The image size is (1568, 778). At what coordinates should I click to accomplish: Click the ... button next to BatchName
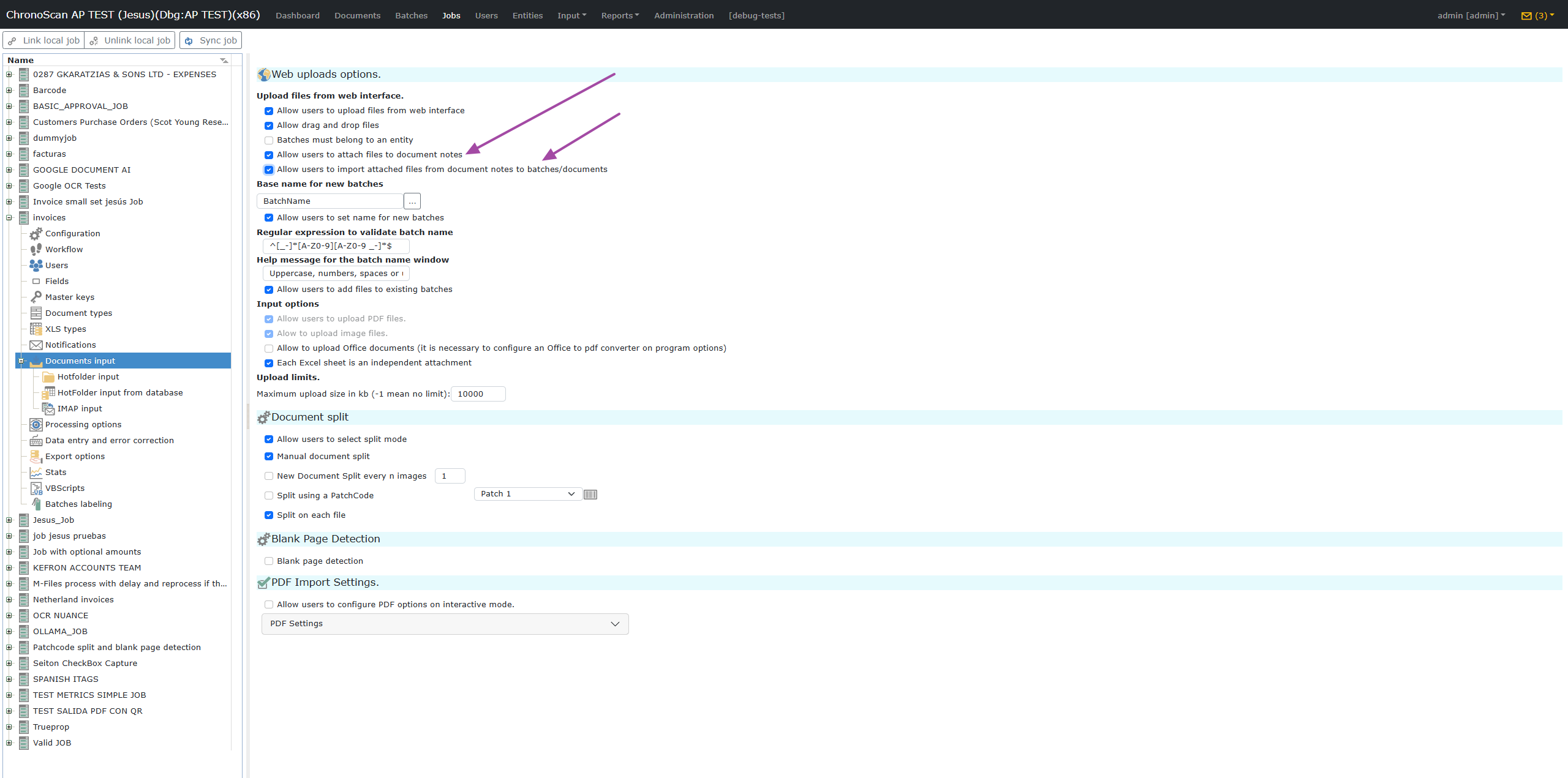coord(412,201)
